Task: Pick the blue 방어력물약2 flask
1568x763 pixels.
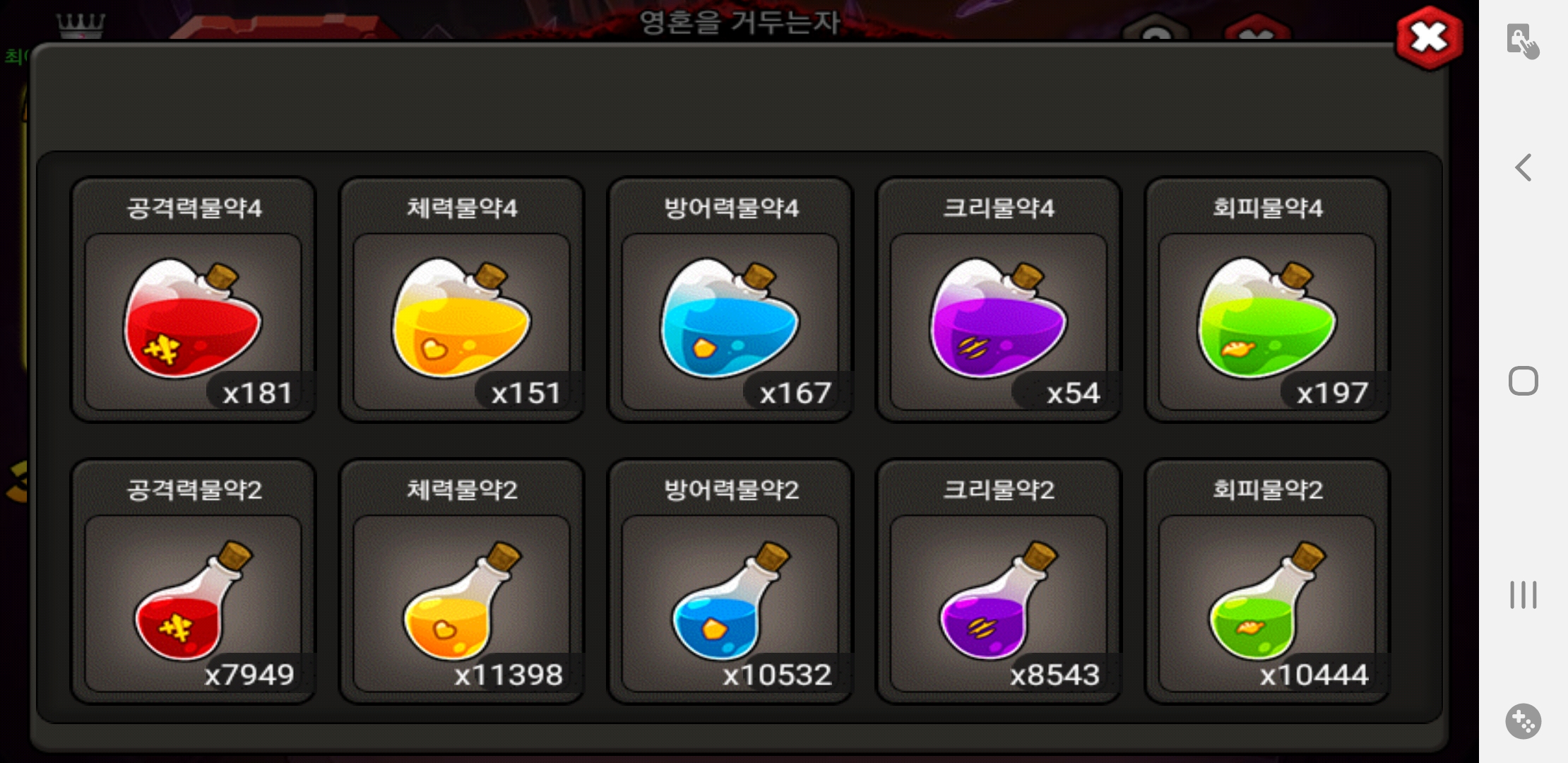Action: point(730,601)
